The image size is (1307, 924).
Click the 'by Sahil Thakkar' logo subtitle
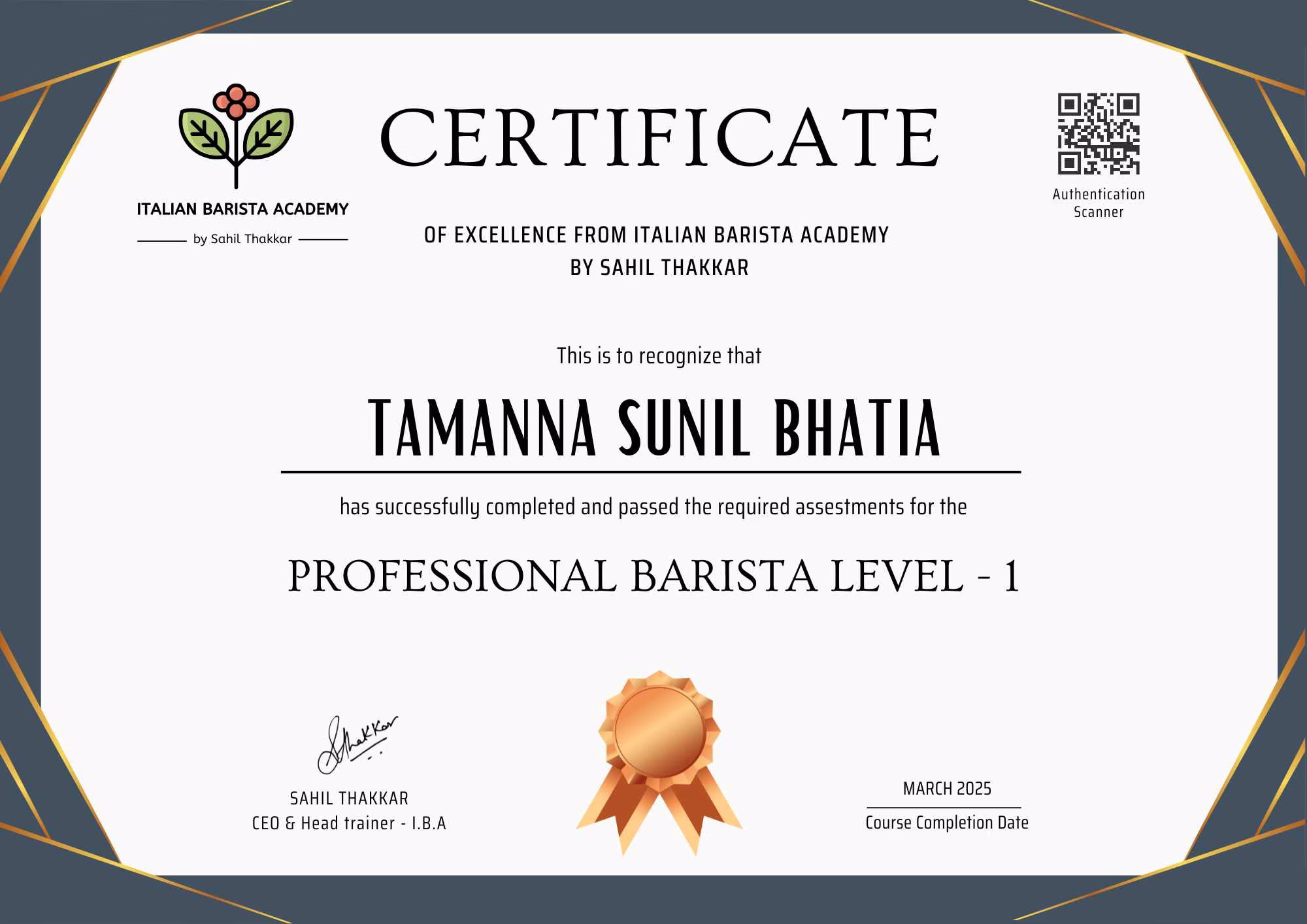point(242,239)
